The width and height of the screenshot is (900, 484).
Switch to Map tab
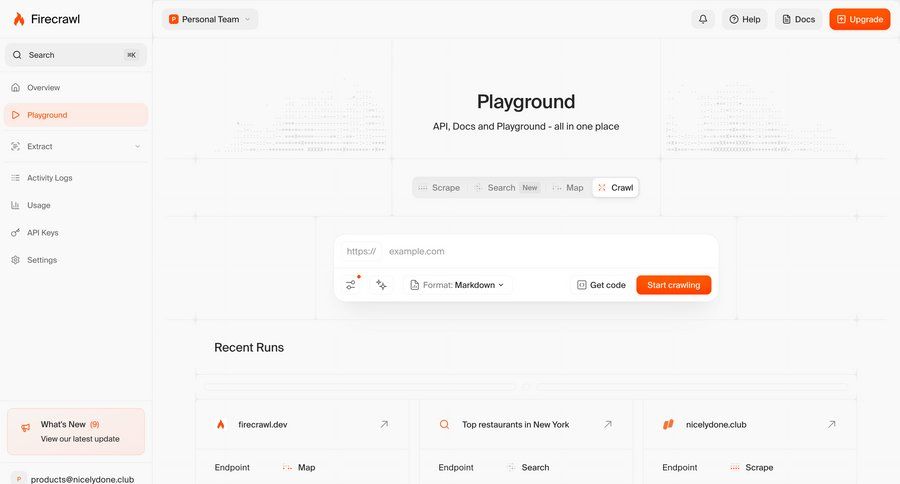[x=568, y=188]
